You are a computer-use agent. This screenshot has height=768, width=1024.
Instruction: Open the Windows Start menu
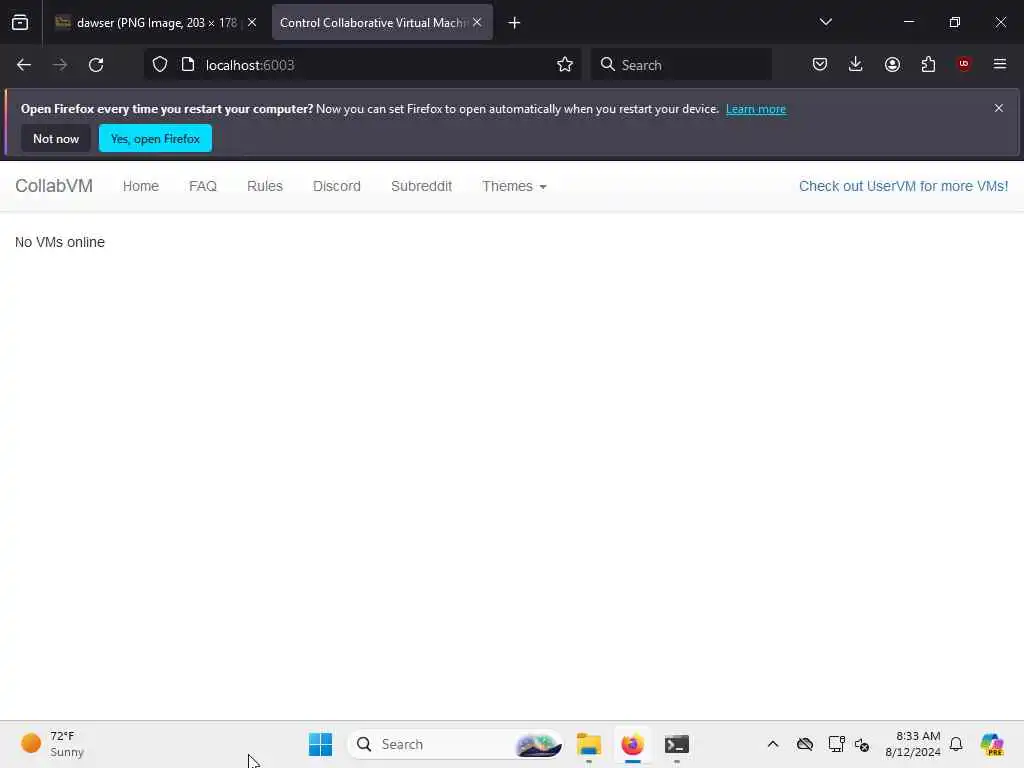(320, 744)
